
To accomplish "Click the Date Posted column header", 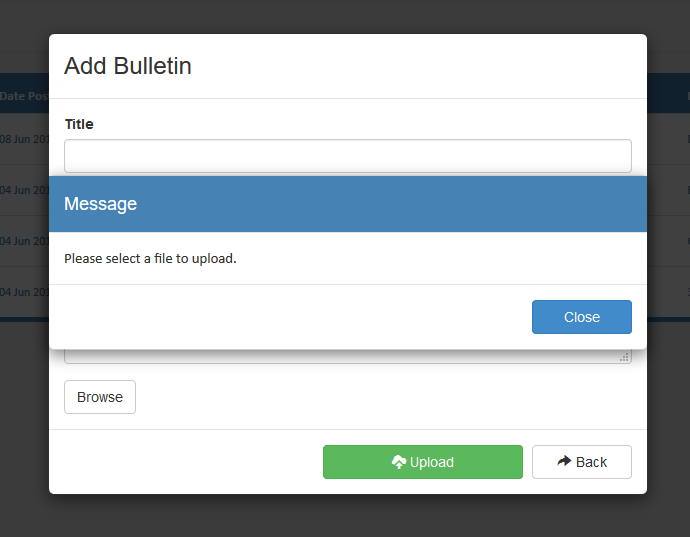I will (x=24, y=96).
